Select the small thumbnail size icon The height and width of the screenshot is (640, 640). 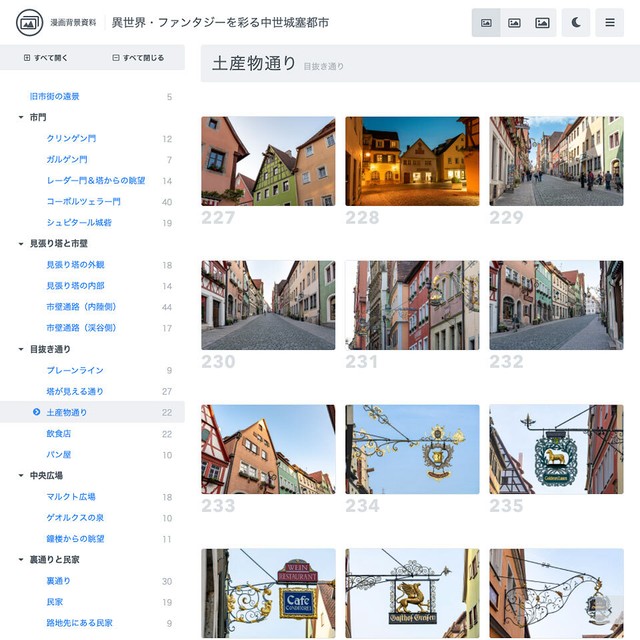486,23
